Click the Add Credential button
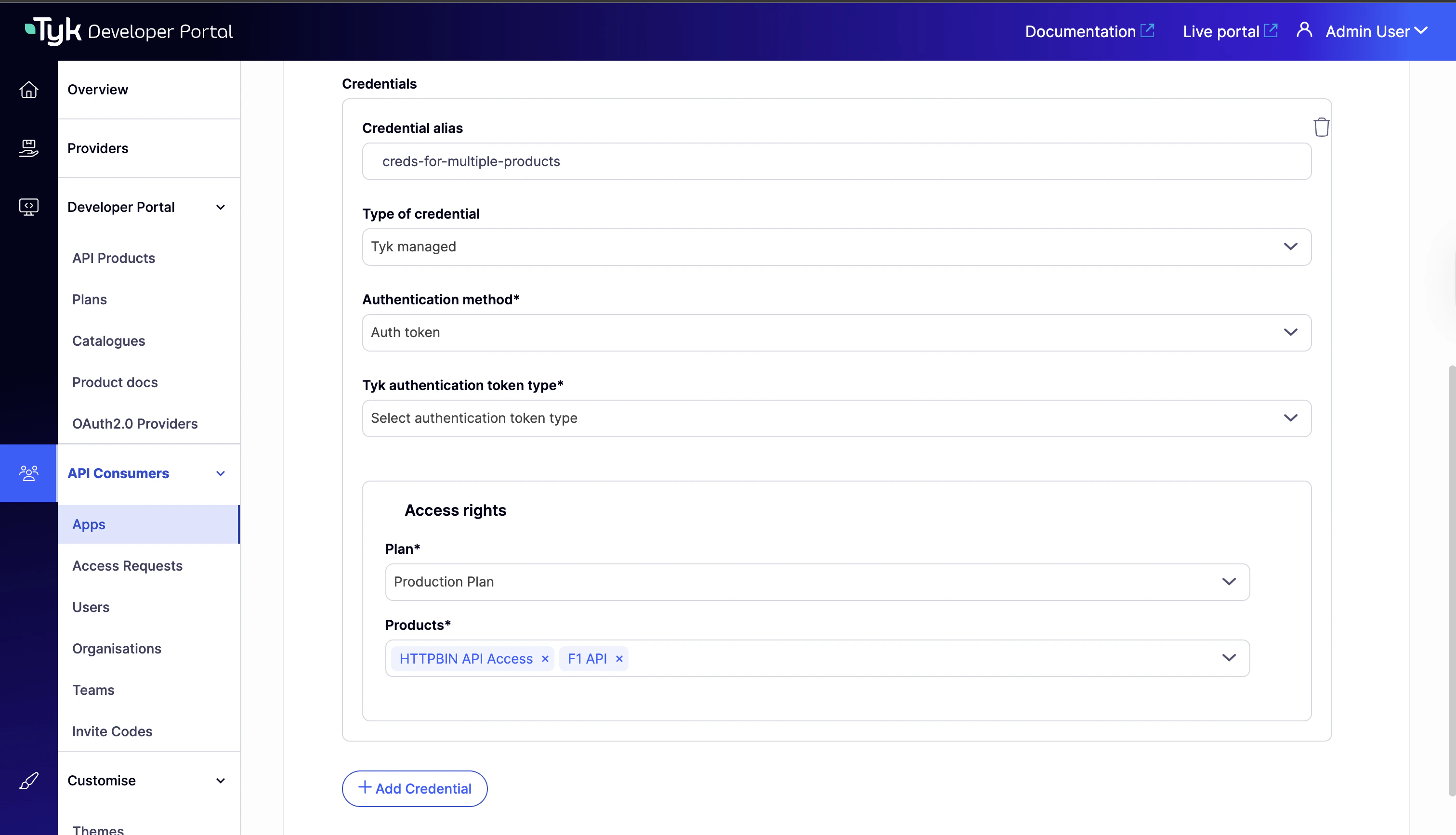The height and width of the screenshot is (835, 1456). [x=414, y=789]
